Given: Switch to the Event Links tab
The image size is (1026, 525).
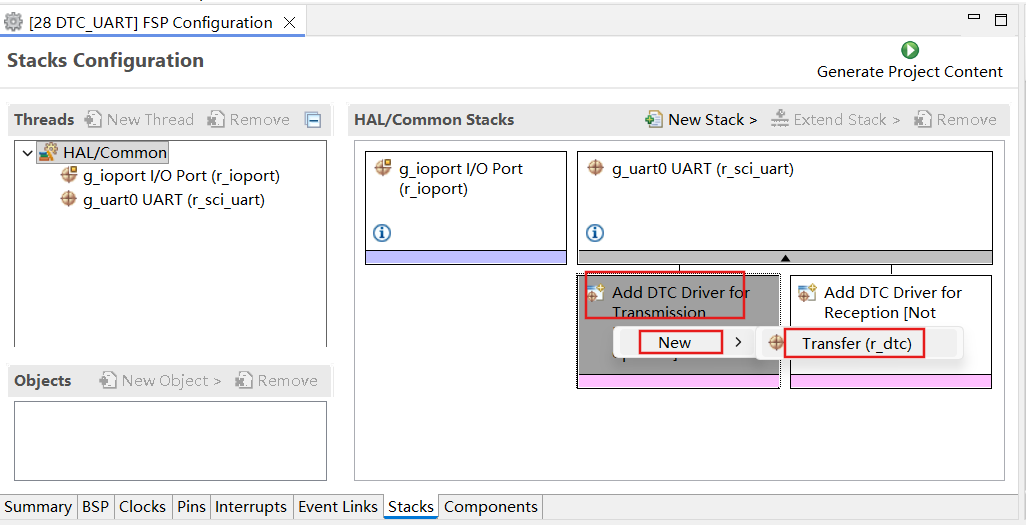Looking at the screenshot, I should (x=338, y=507).
